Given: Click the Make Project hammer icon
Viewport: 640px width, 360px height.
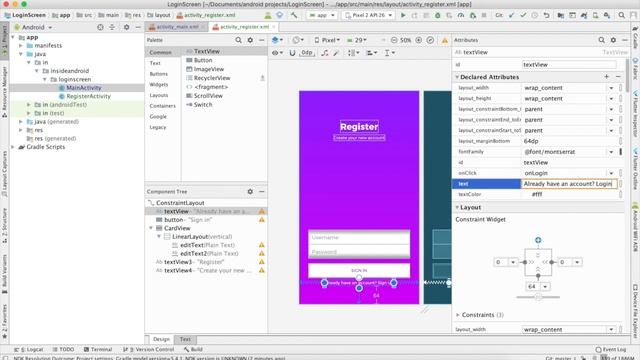Looking at the screenshot, I should (x=293, y=15).
